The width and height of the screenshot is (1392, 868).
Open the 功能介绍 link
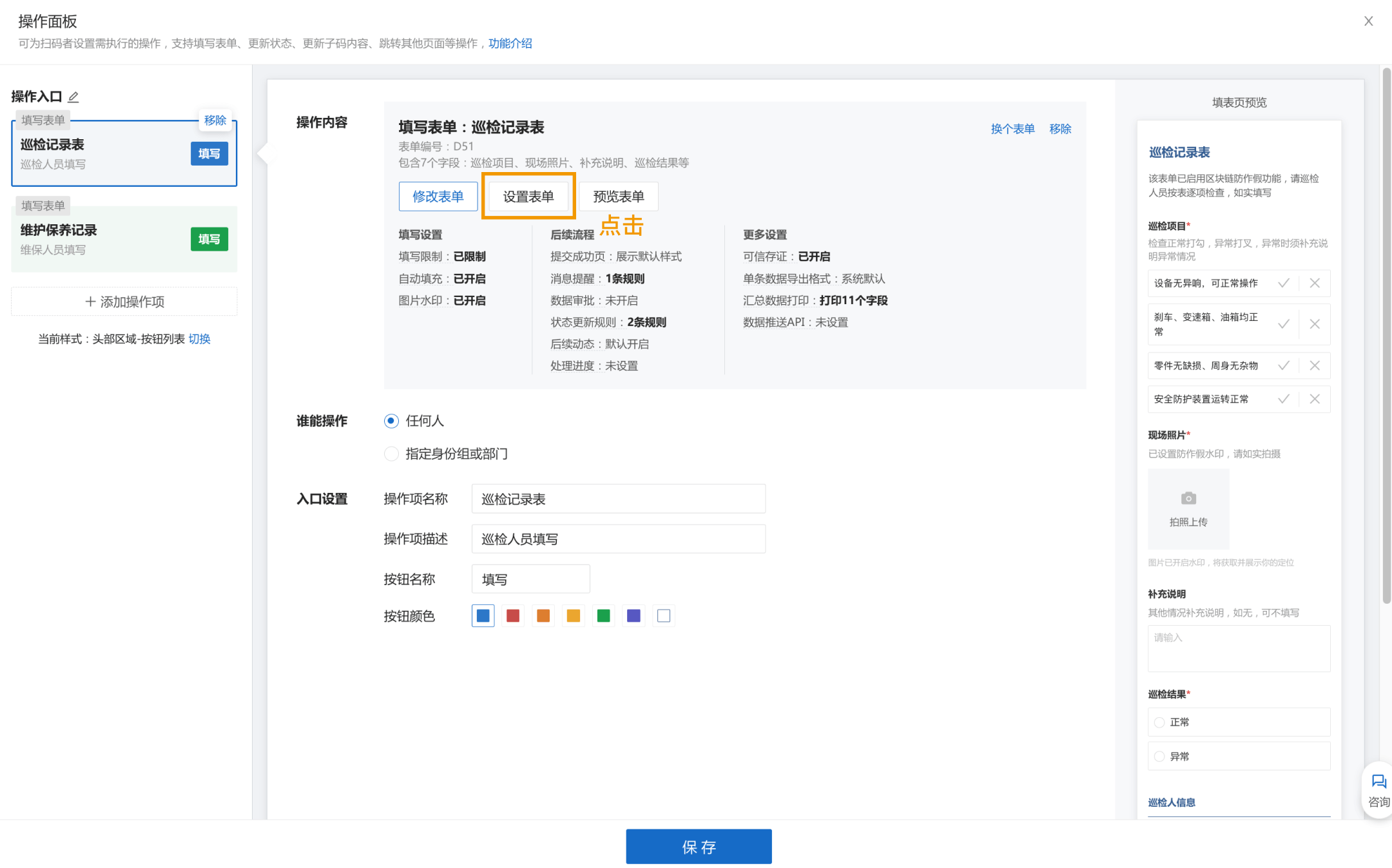[510, 43]
